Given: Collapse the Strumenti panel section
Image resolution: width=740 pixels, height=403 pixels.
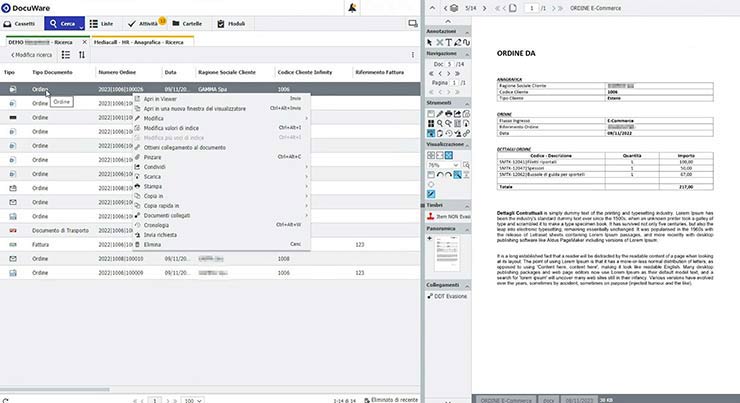Looking at the screenshot, I should click(466, 101).
